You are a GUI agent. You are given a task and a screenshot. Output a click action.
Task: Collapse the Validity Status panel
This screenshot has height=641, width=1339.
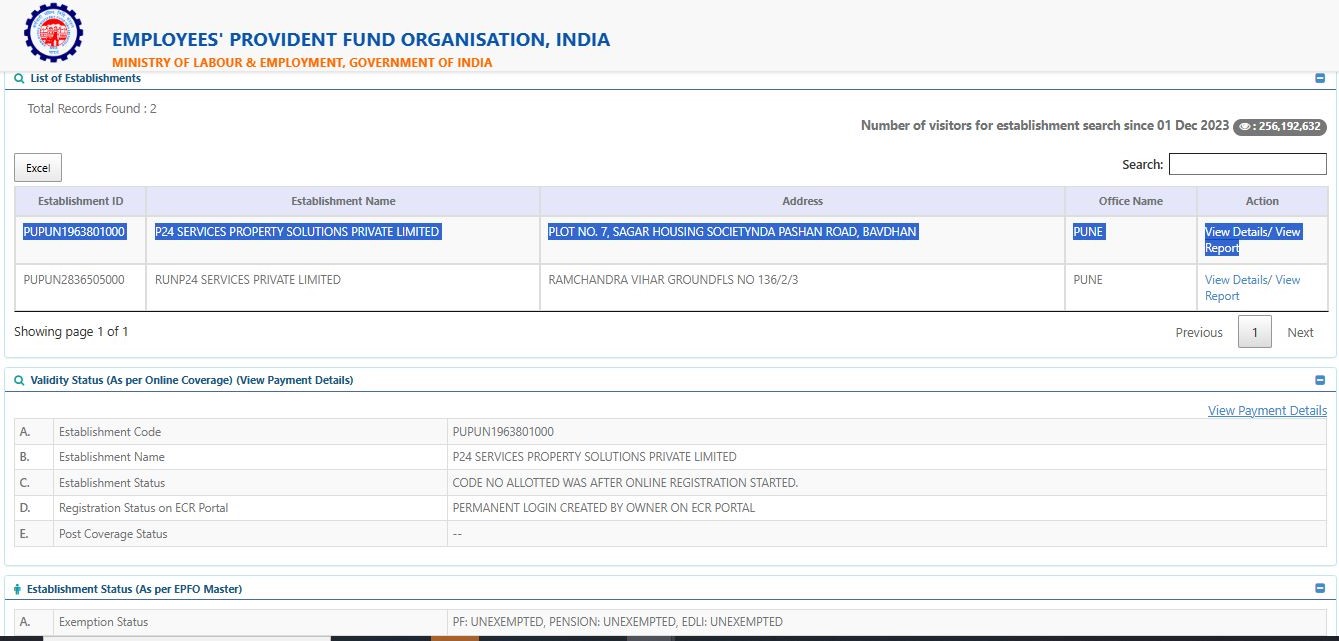point(1320,380)
